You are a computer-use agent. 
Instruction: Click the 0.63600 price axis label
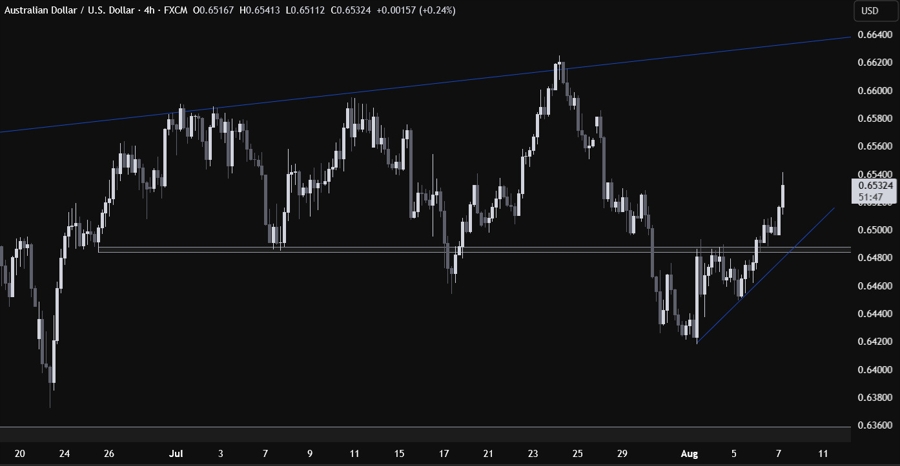(x=875, y=426)
